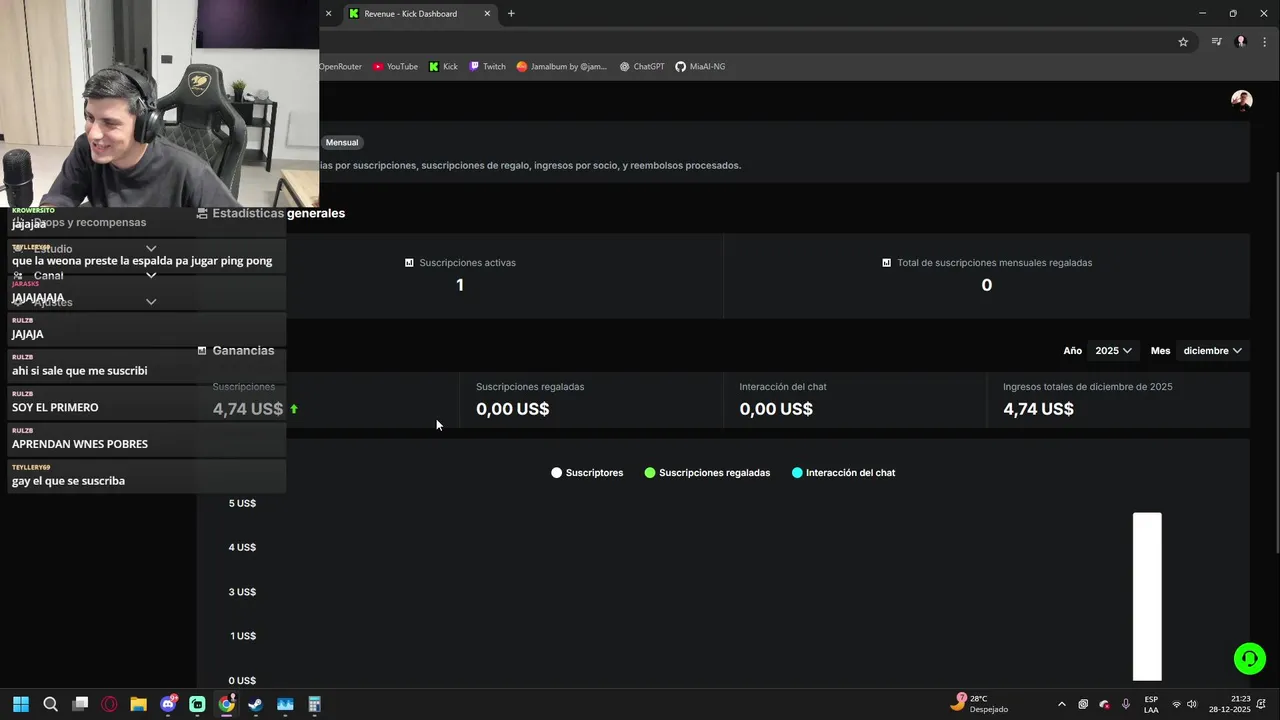Open the OpenRouter bookmark
The width and height of the screenshot is (1280, 720).
(340, 67)
